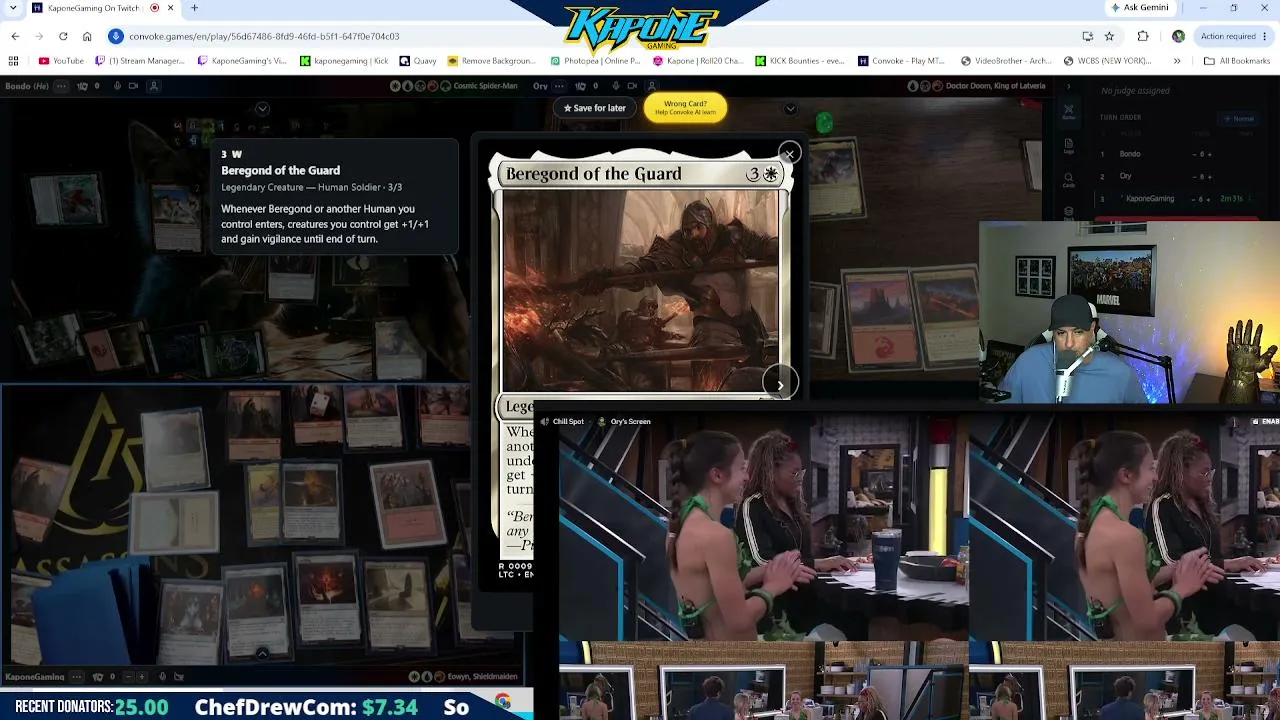Open the tab search dropdown

click(x=15, y=8)
